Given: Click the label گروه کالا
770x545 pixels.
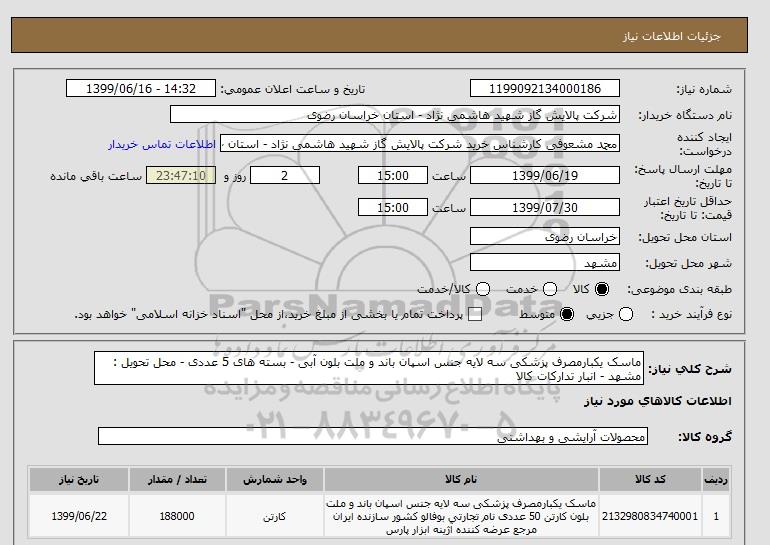Looking at the screenshot, I should point(705,436).
